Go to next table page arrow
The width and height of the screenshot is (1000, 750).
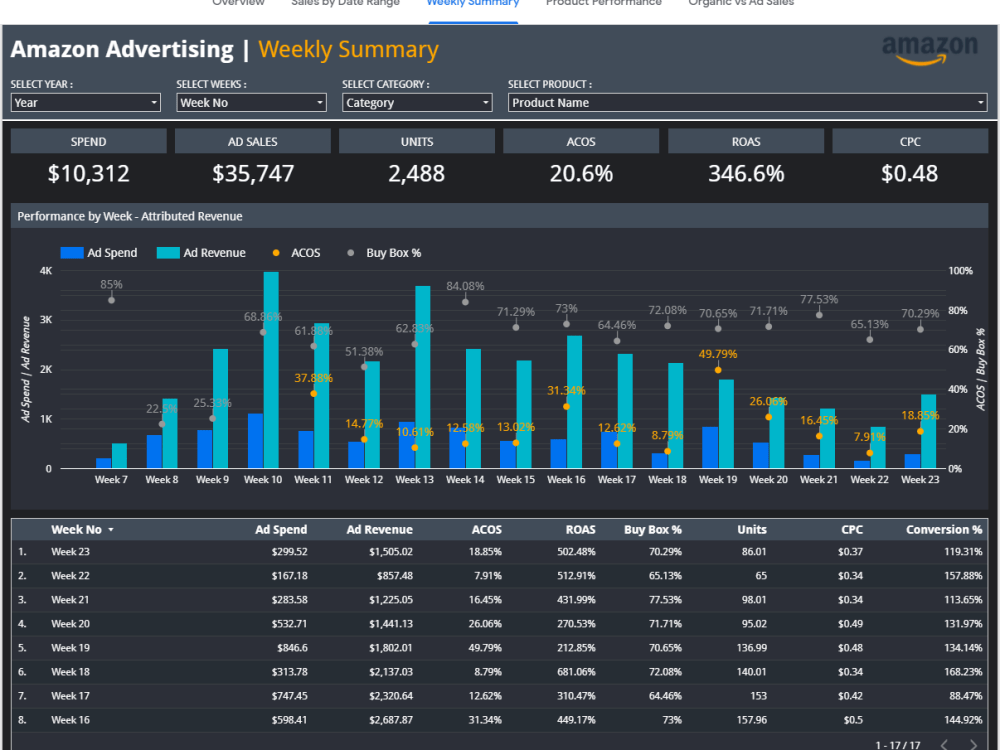973,744
